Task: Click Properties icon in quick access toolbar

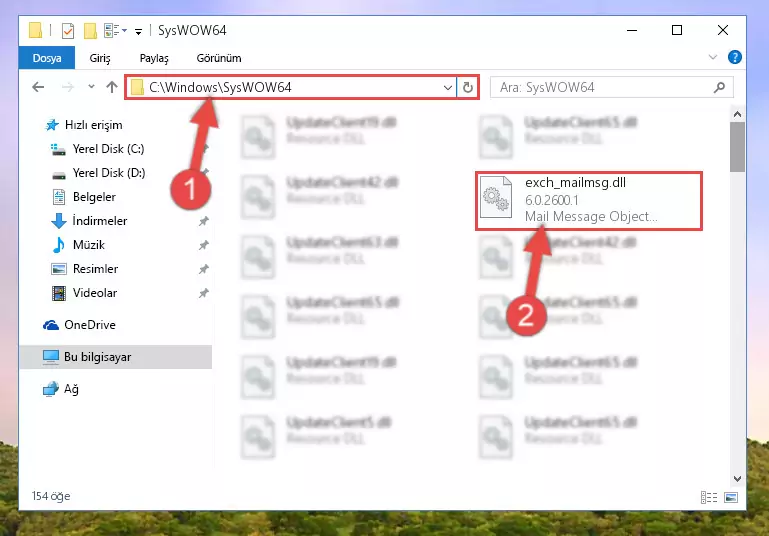Action: [68, 31]
